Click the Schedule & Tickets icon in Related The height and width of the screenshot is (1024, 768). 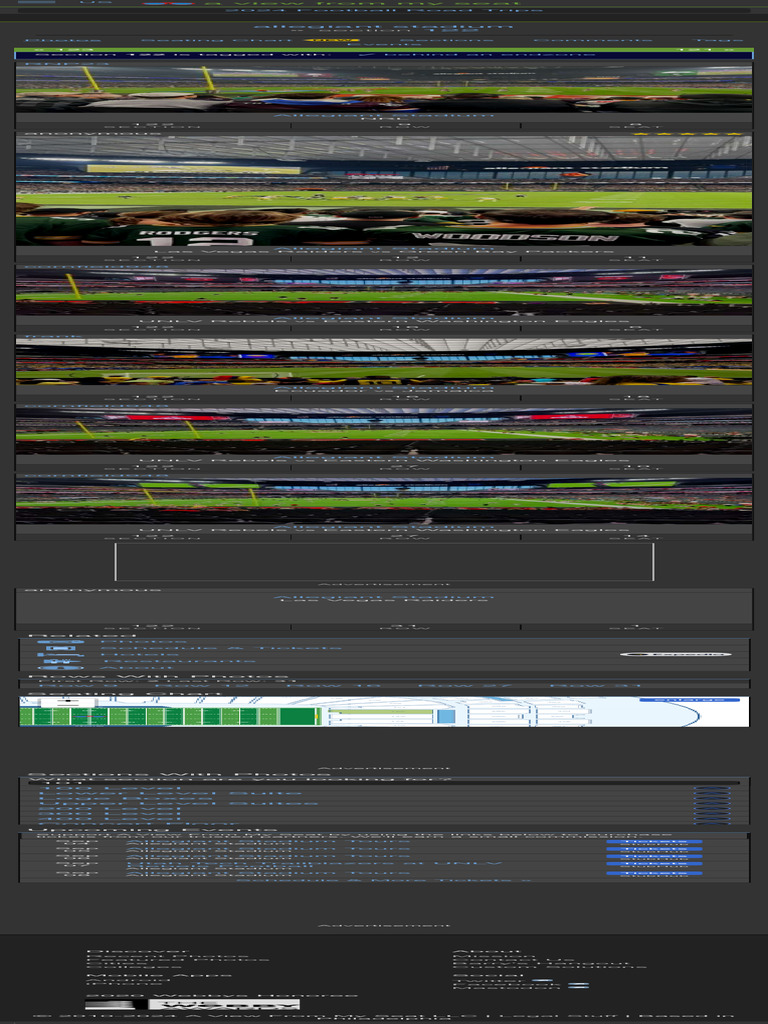pos(60,648)
